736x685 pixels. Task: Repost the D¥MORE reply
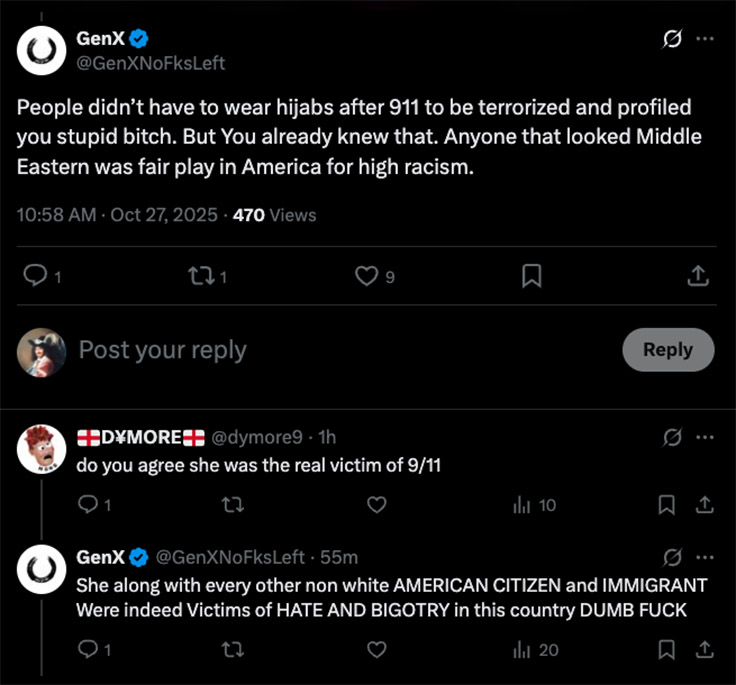point(232,505)
